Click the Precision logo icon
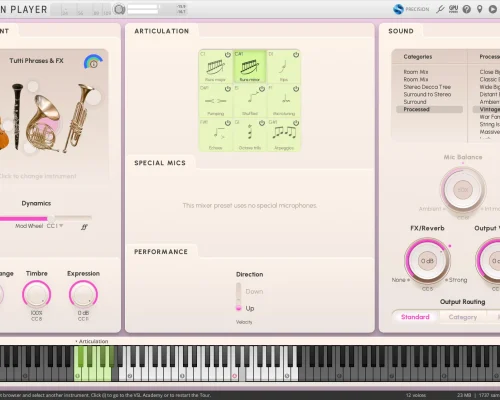Viewport: 500px width, 400px height. coord(398,9)
